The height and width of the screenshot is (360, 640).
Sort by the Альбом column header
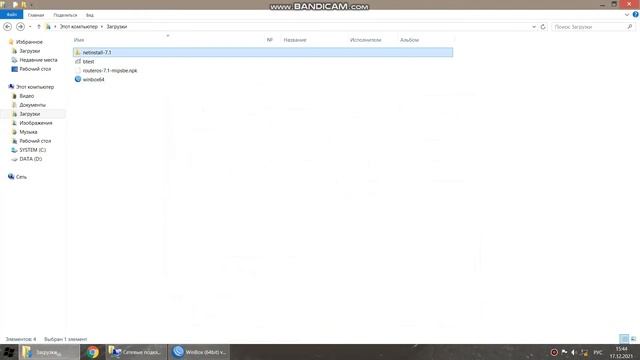tap(409, 40)
